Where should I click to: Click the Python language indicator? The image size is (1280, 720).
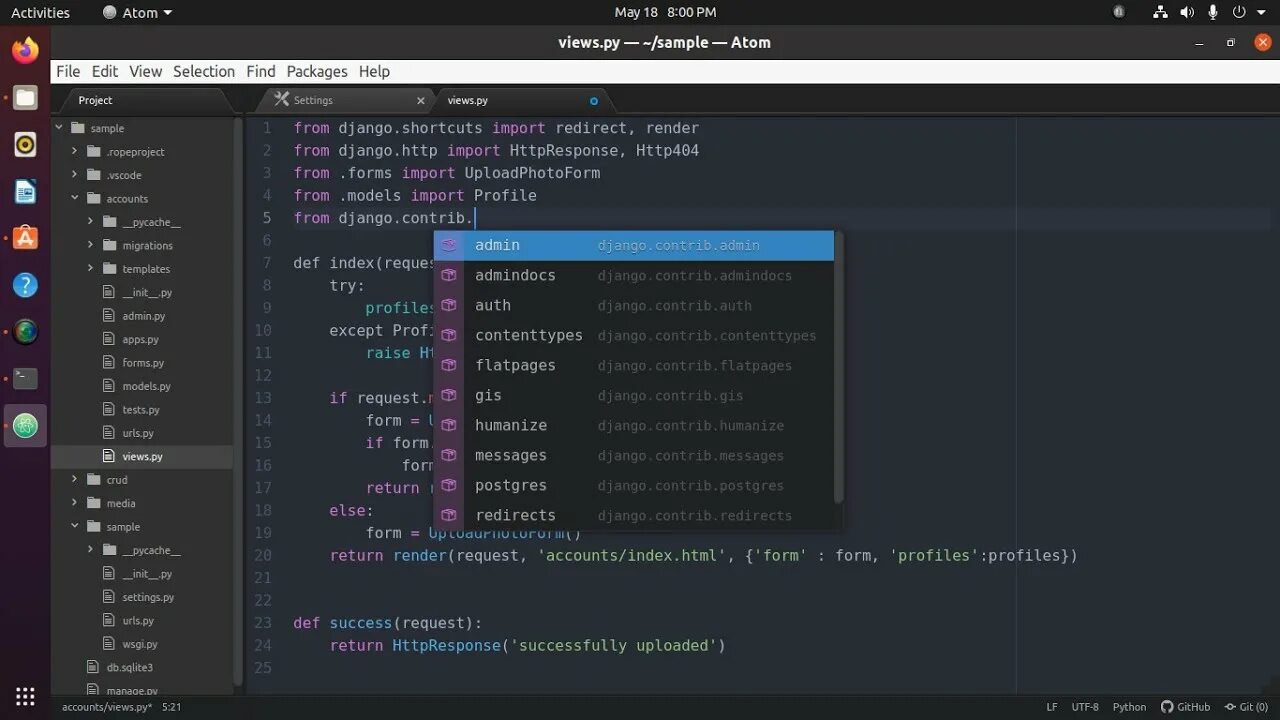tap(1129, 706)
